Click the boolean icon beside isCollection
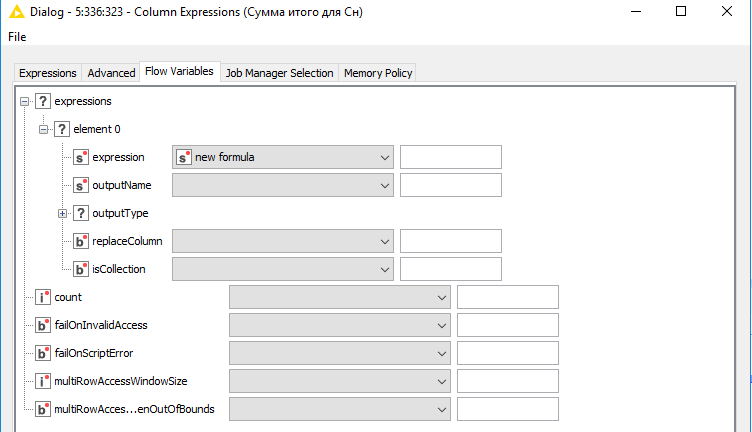 tap(81, 269)
